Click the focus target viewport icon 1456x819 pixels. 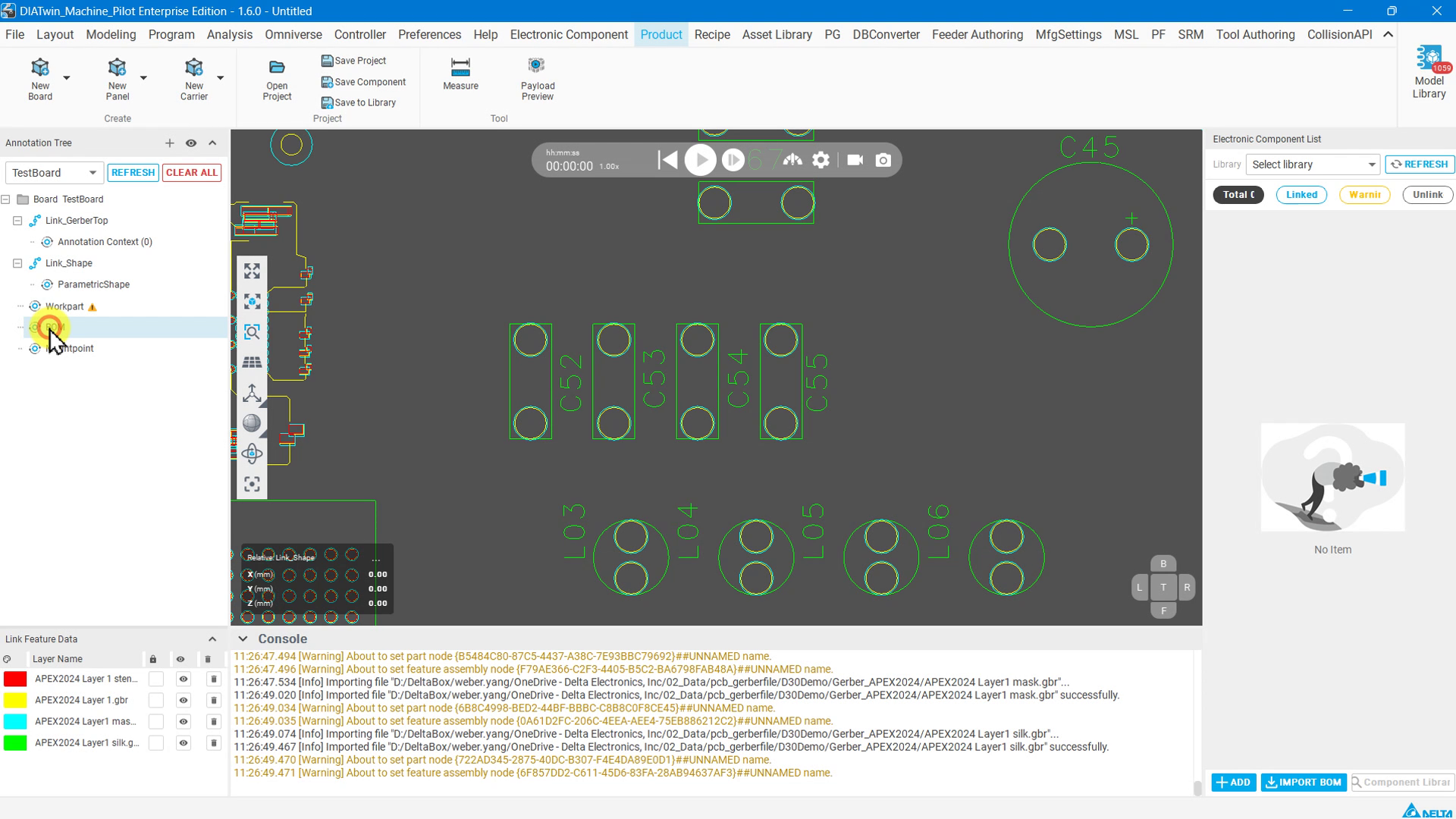tap(252, 484)
